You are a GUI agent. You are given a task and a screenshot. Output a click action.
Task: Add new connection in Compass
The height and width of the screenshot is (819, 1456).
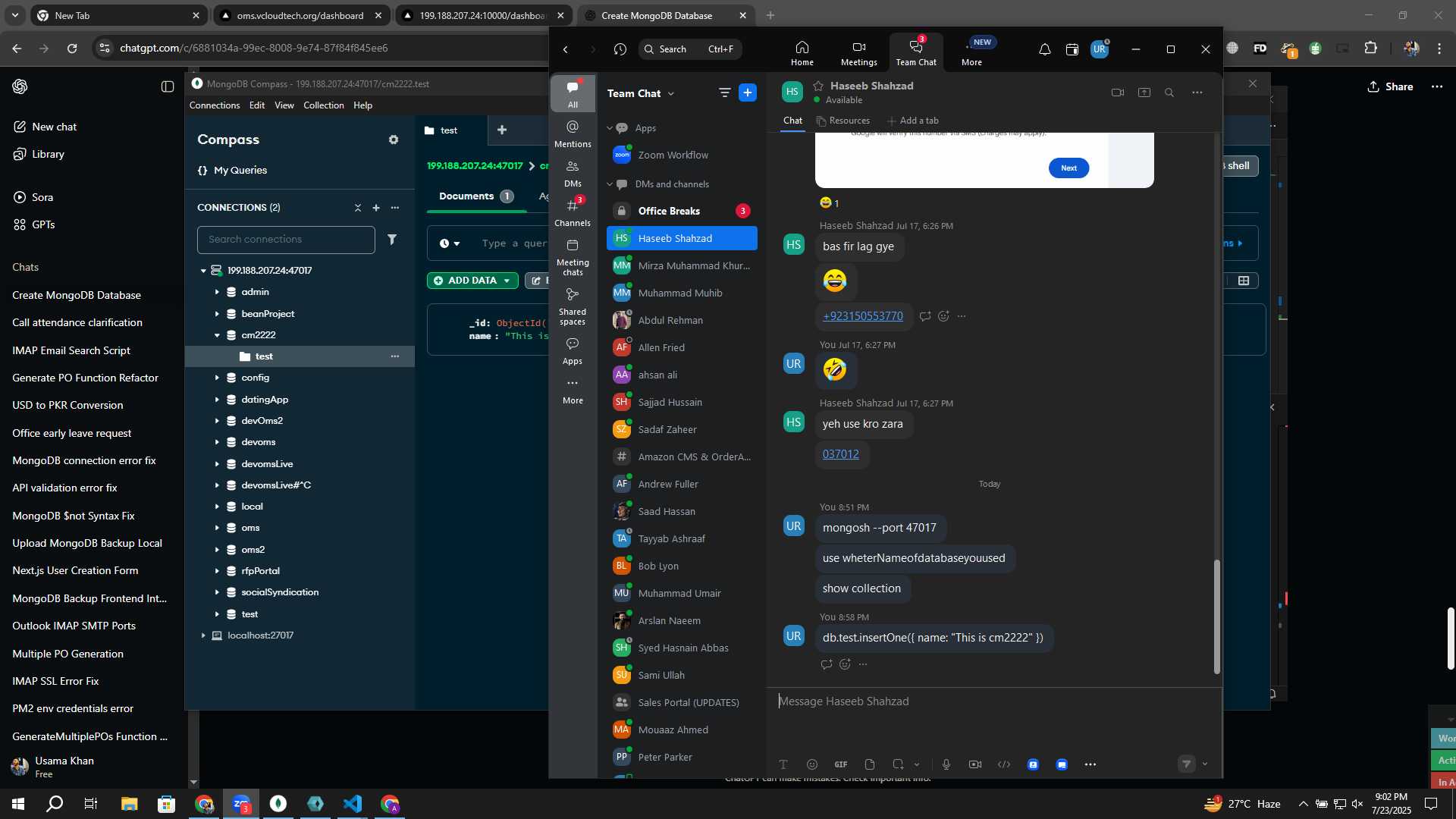tap(375, 208)
